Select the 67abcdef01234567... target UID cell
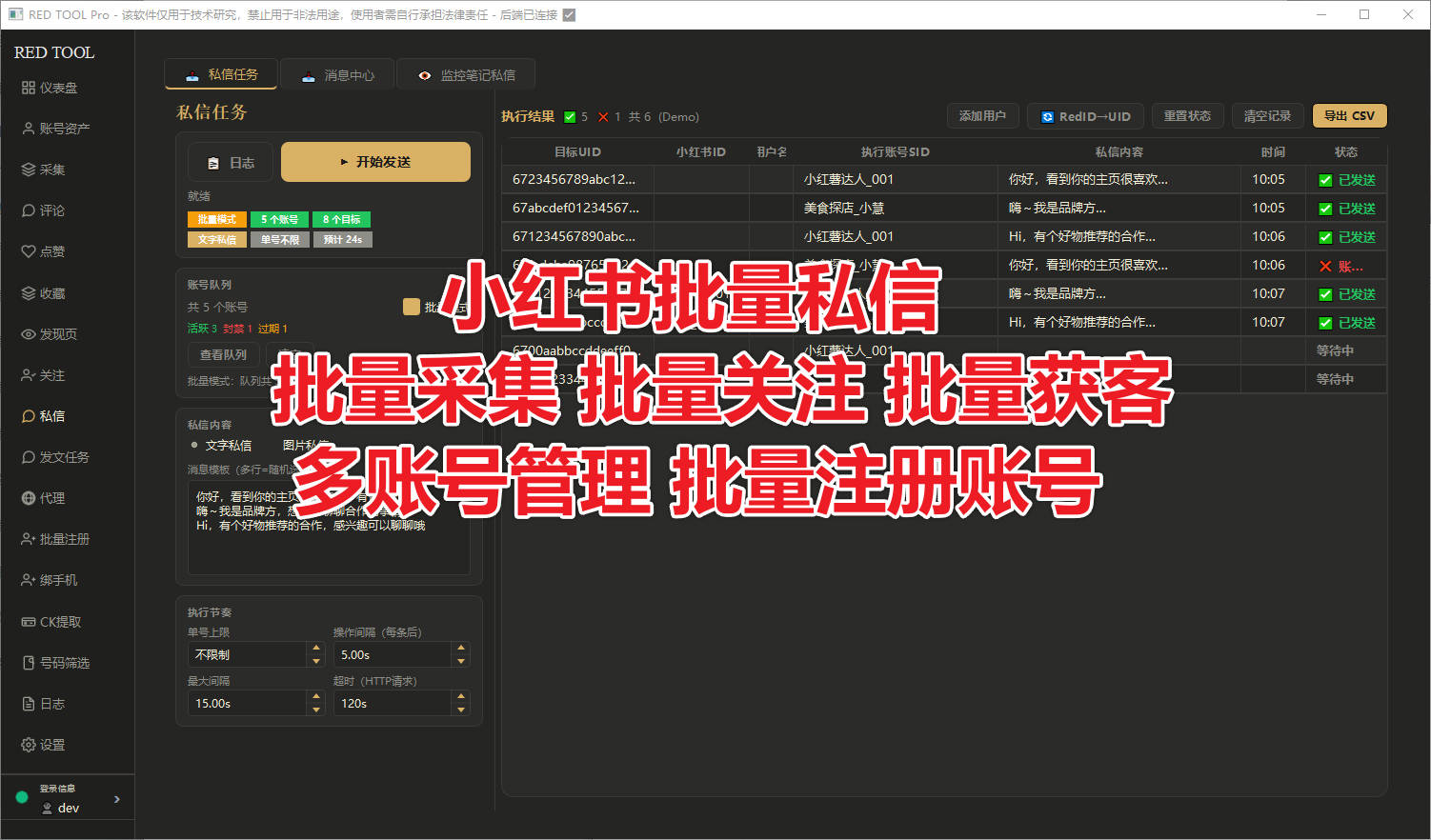 click(578, 208)
